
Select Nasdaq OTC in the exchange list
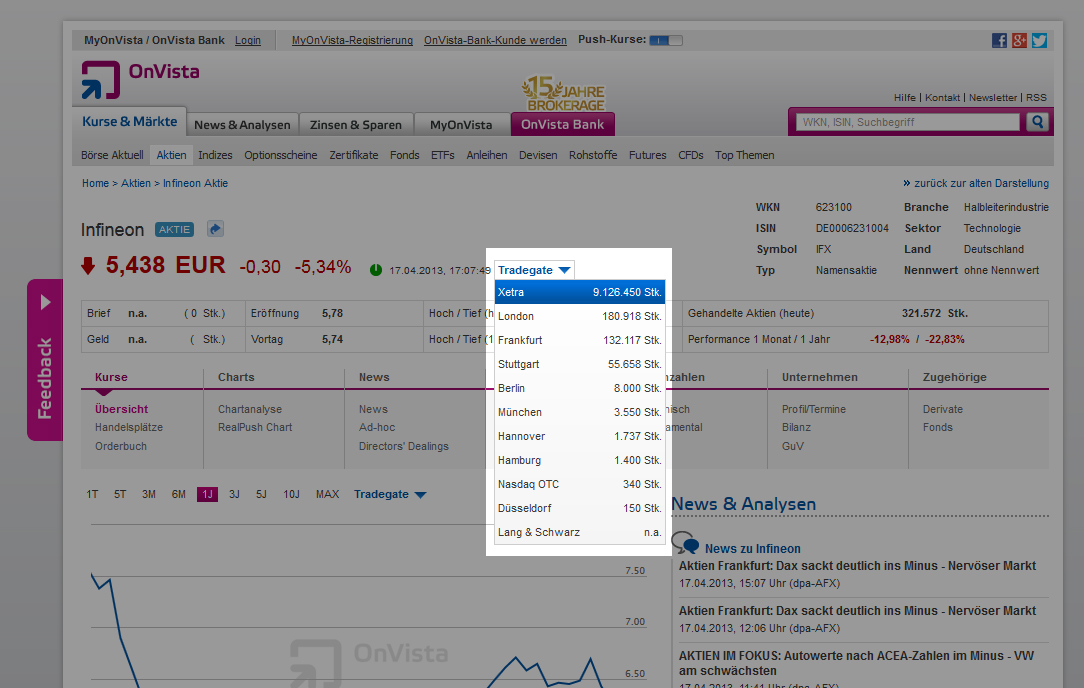coord(579,484)
